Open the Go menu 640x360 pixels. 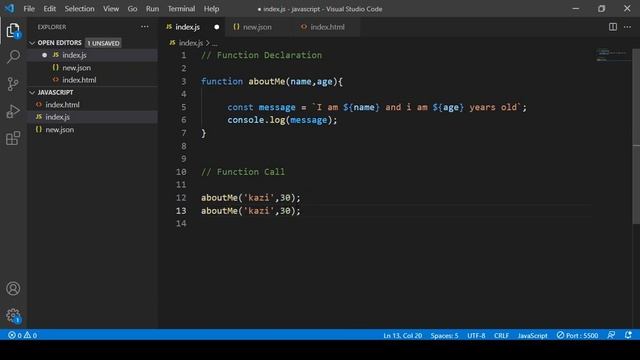[x=132, y=9]
